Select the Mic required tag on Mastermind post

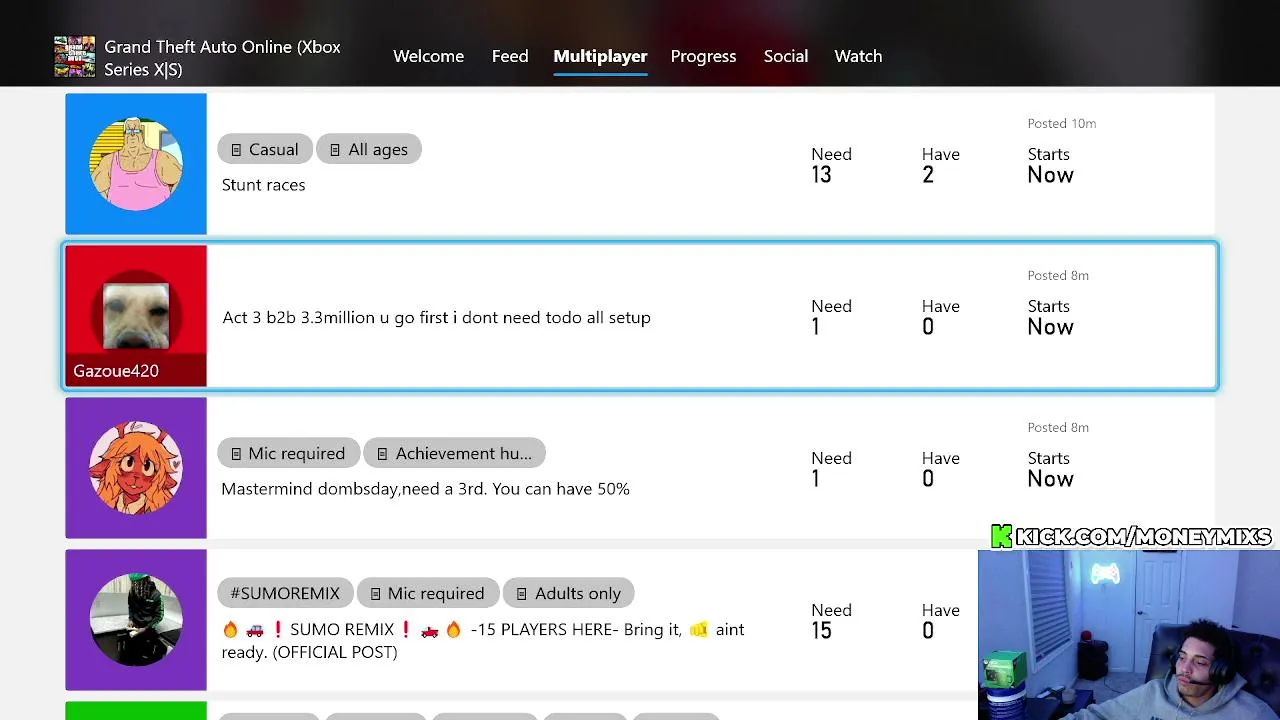[x=288, y=453]
